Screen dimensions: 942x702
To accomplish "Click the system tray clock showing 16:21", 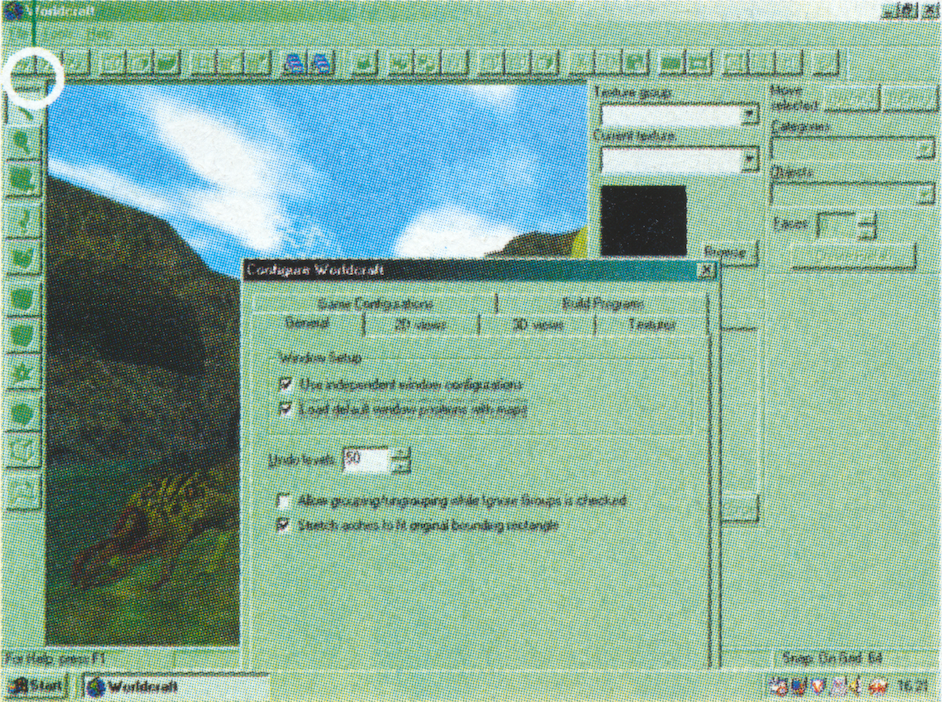I will (x=911, y=685).
